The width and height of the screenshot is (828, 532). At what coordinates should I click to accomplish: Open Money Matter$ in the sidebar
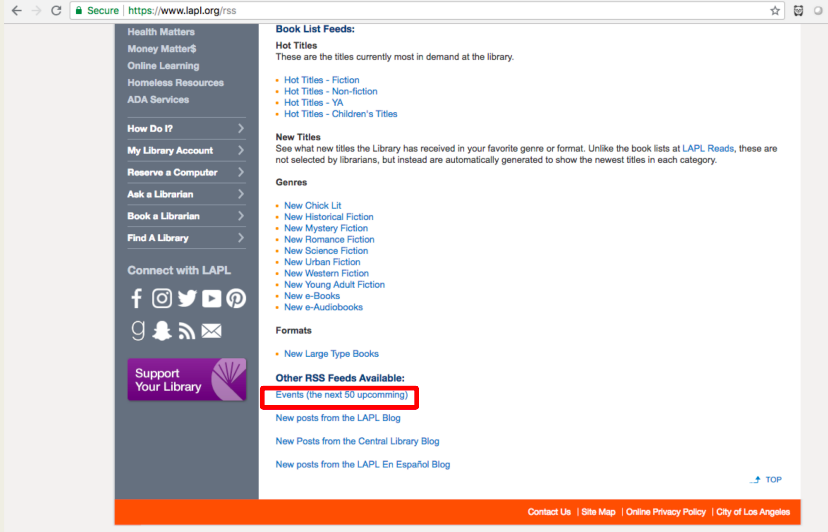point(162,49)
